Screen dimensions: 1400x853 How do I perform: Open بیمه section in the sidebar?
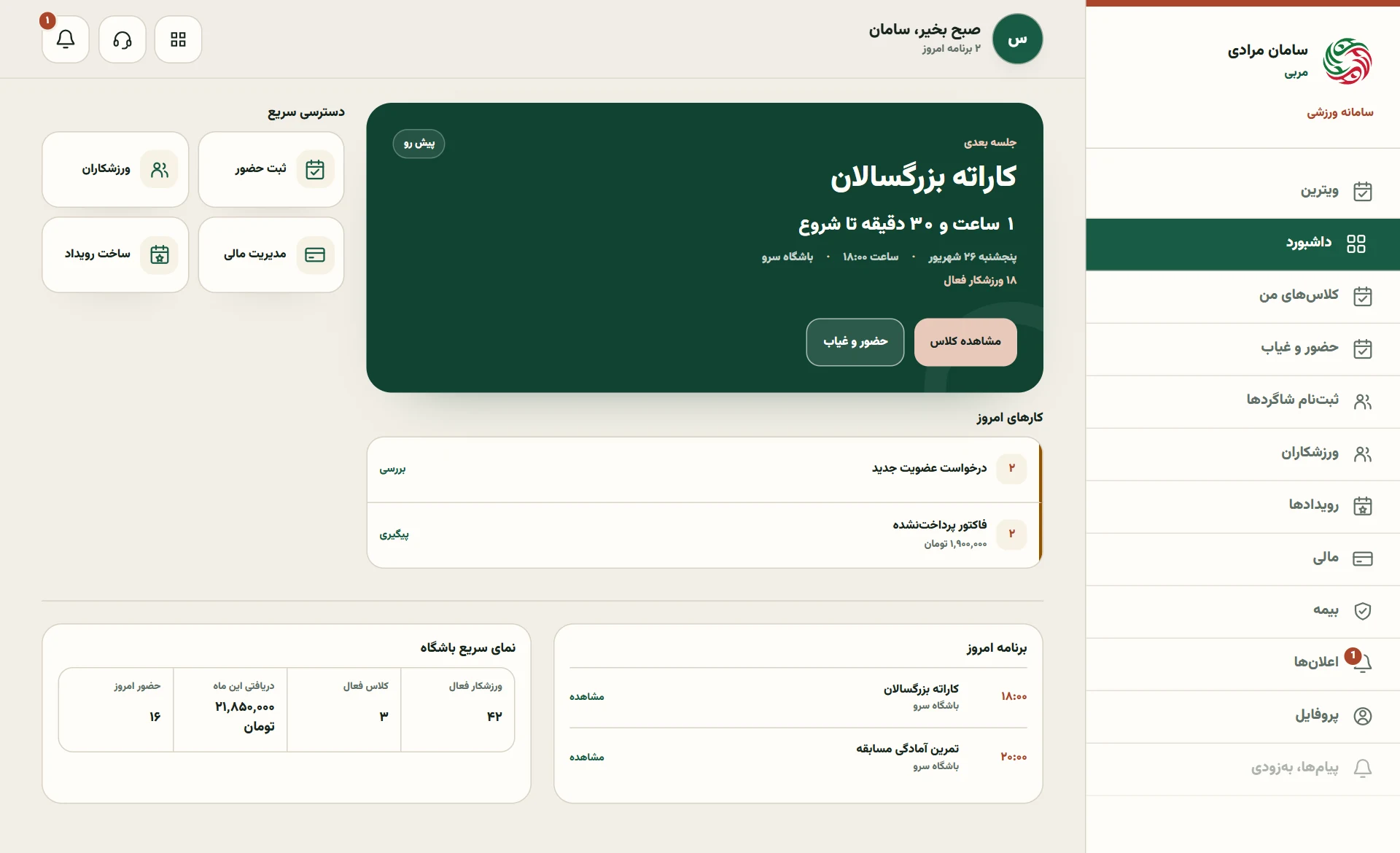point(1242,611)
